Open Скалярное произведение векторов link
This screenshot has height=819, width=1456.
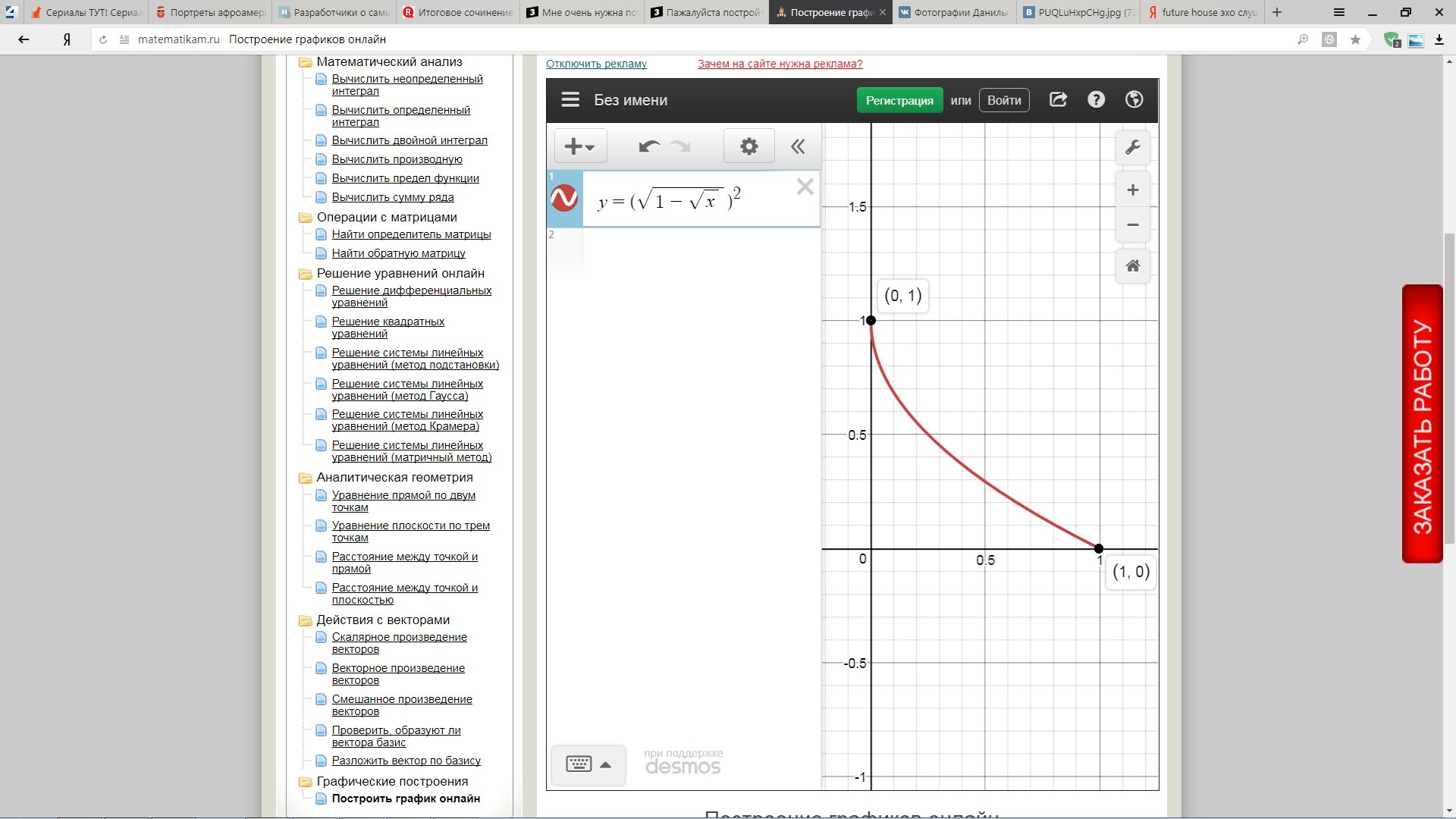[399, 643]
